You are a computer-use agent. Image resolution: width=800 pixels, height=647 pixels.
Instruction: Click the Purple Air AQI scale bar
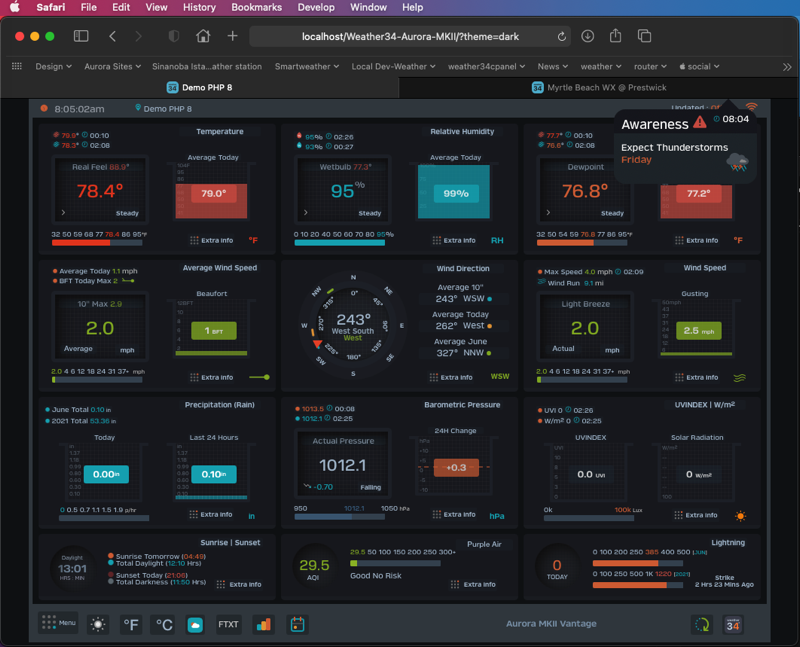tap(395, 563)
